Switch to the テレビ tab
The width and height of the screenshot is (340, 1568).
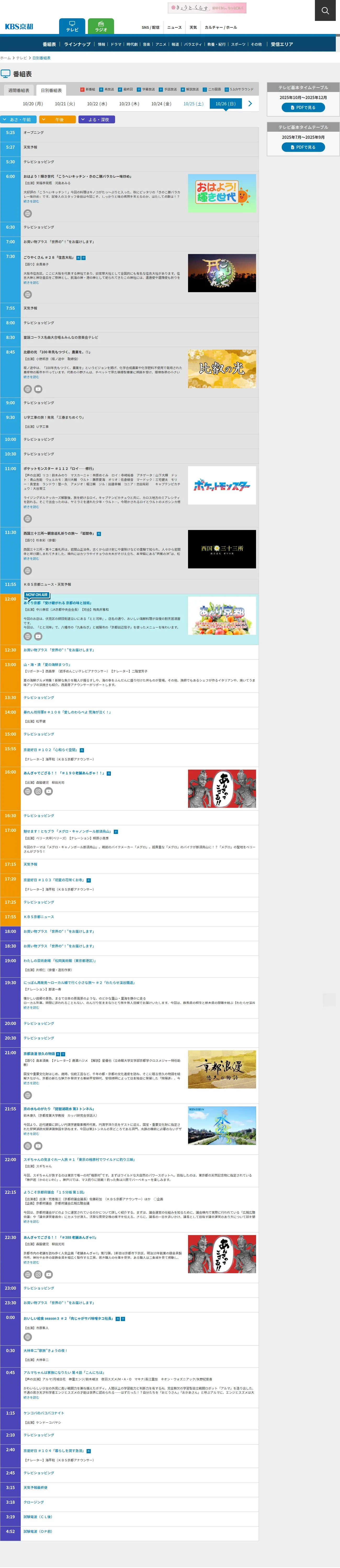tap(72, 26)
